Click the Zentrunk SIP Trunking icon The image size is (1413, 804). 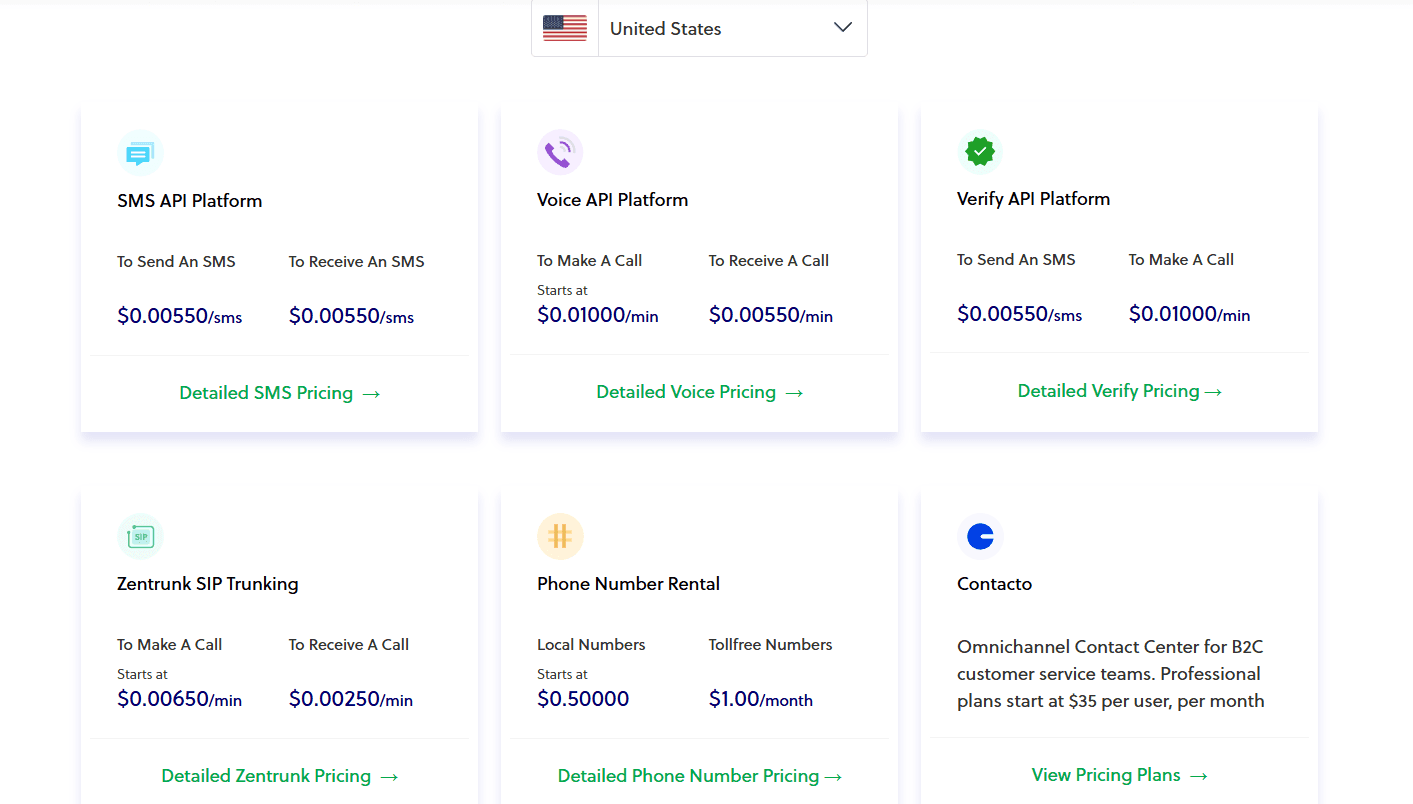[140, 537]
